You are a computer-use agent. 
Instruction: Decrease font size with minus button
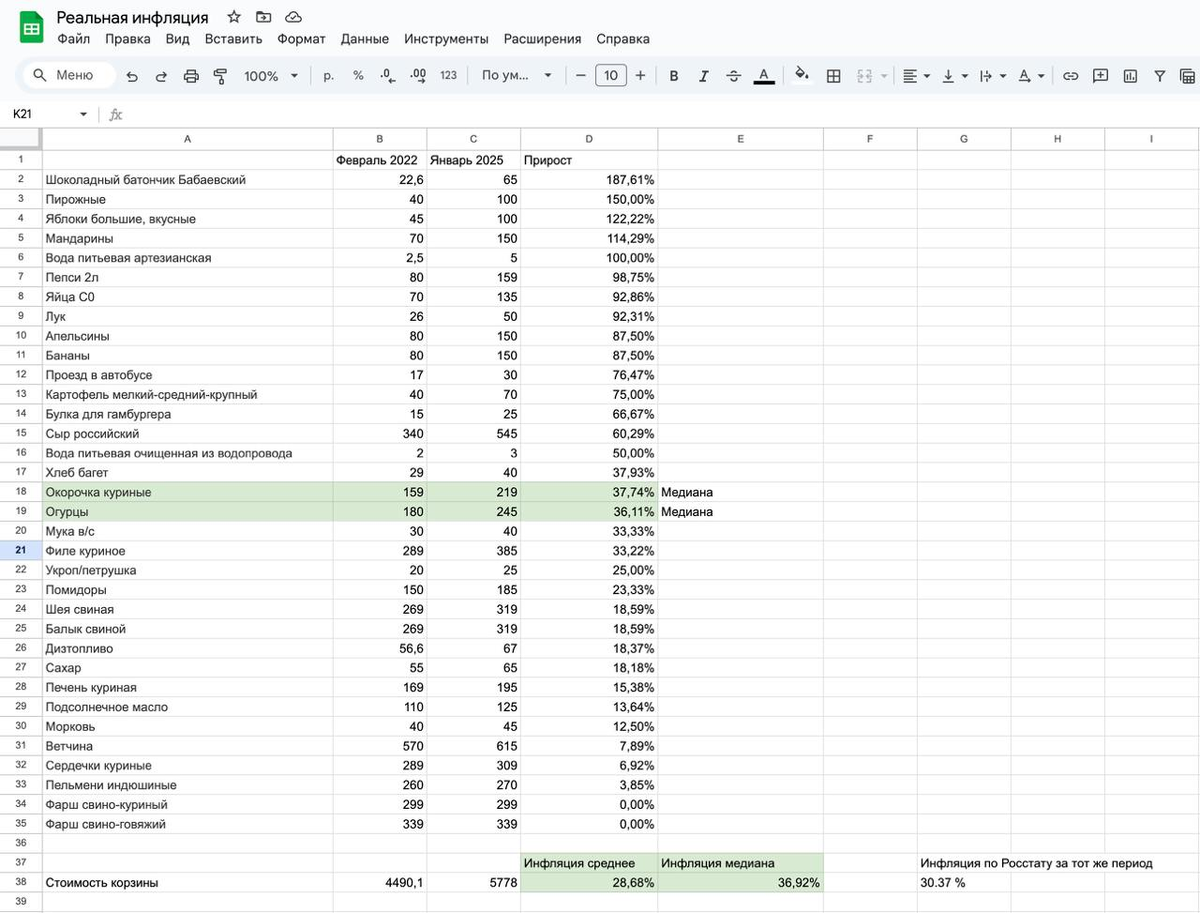(x=580, y=75)
